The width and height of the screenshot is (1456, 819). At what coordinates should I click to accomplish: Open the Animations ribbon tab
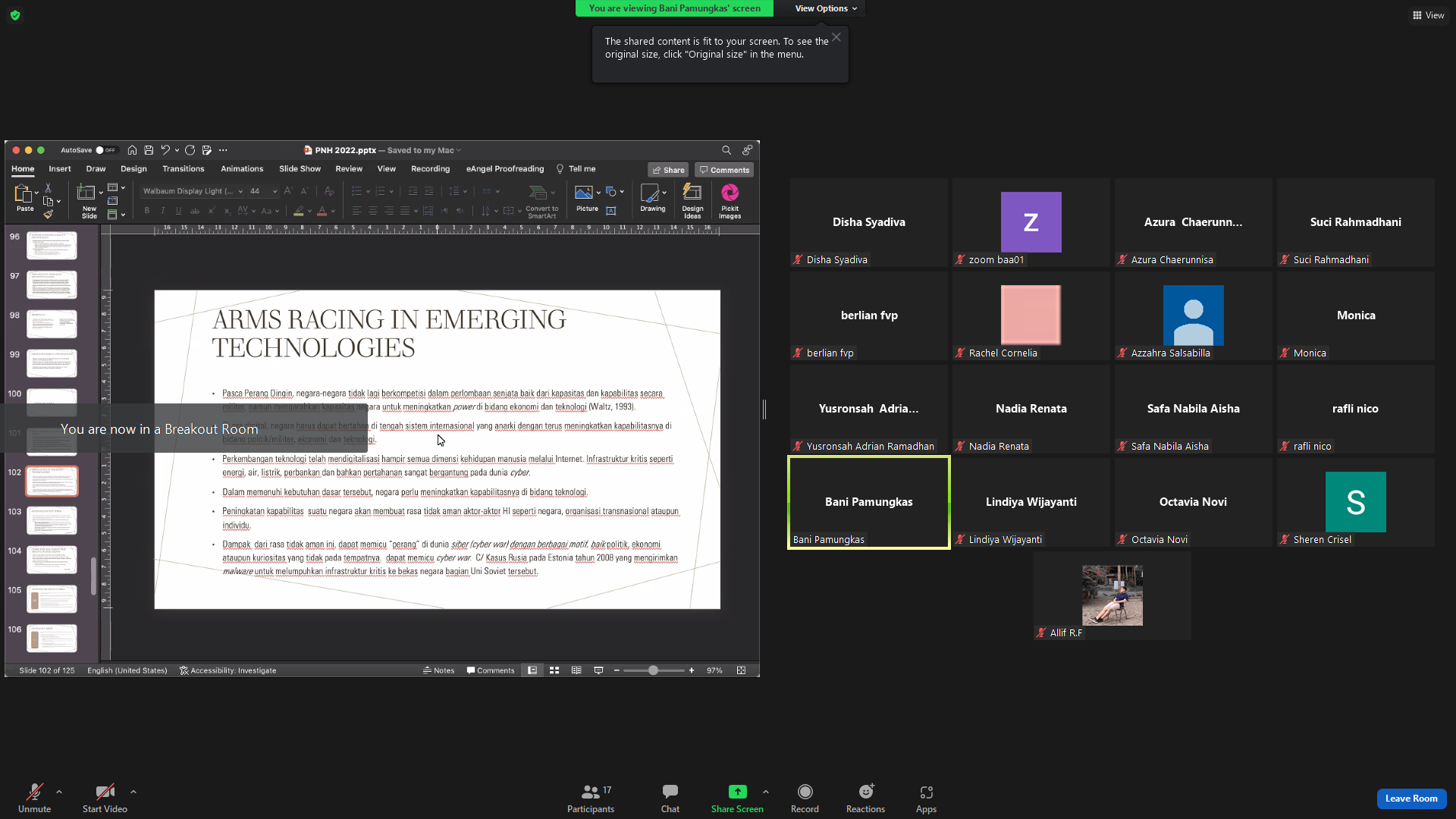tap(242, 169)
